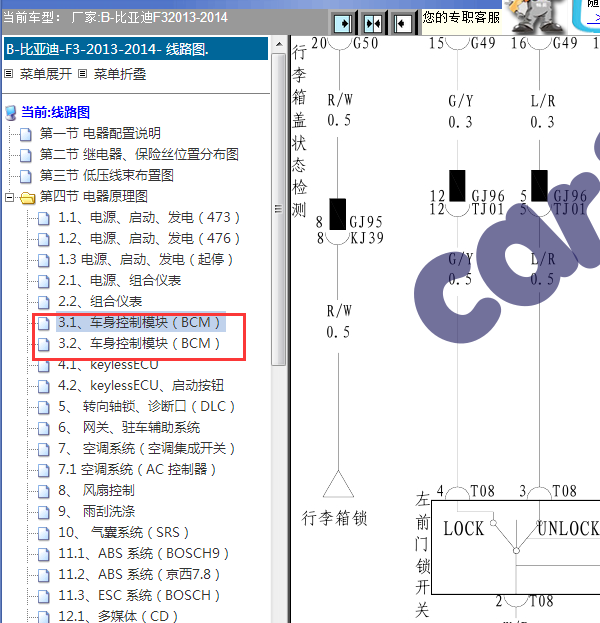Open 第三节 低压线束布置图
This screenshot has height=623, width=600.
click(x=106, y=176)
